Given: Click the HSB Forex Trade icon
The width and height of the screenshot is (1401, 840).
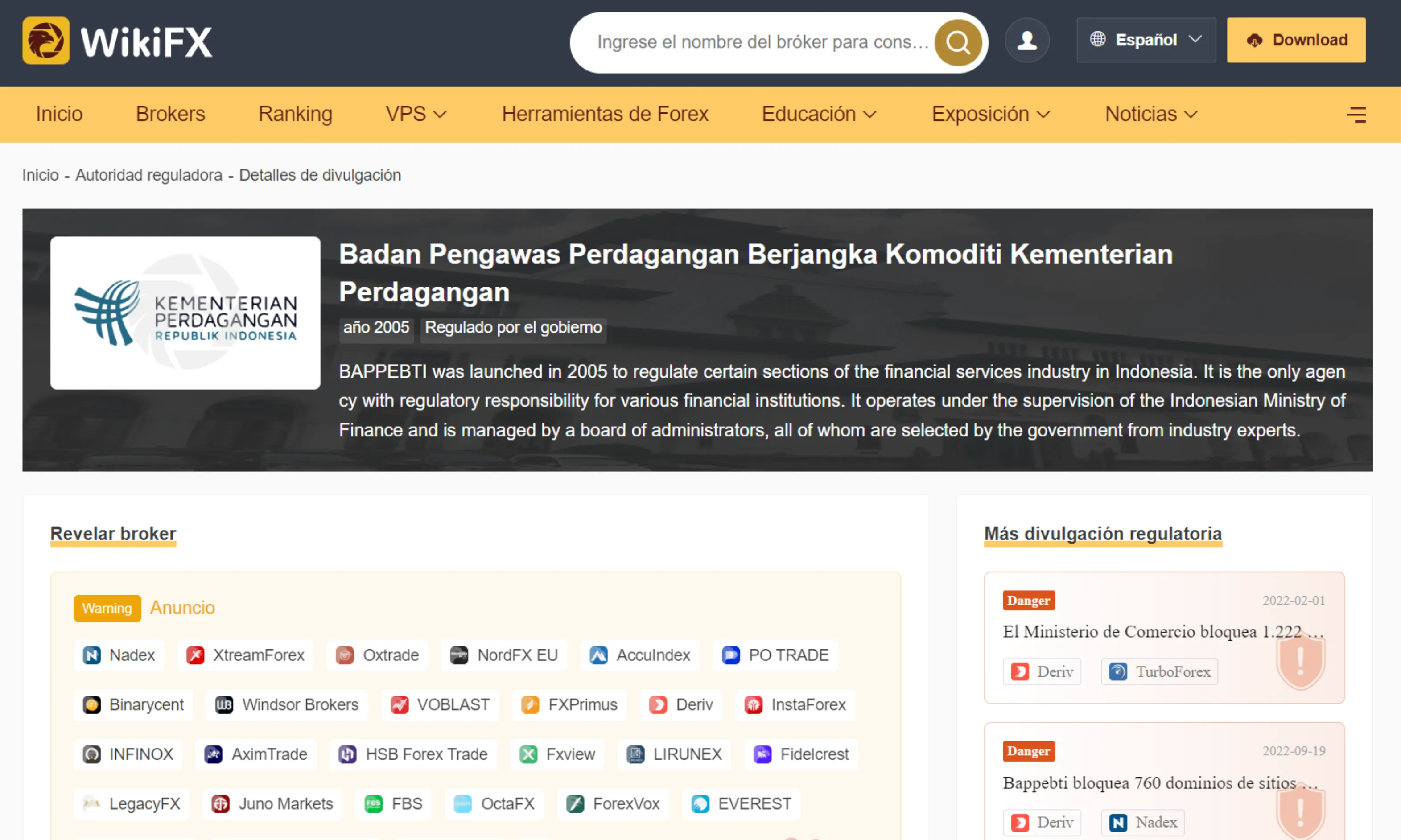Looking at the screenshot, I should (347, 754).
